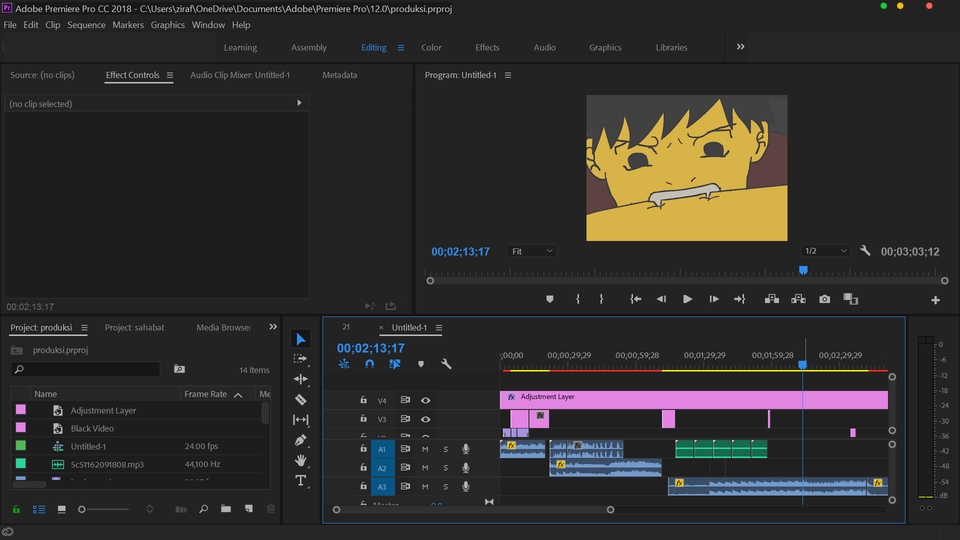Create New Bin folder in project
Screen dimensions: 960x540
(226, 509)
